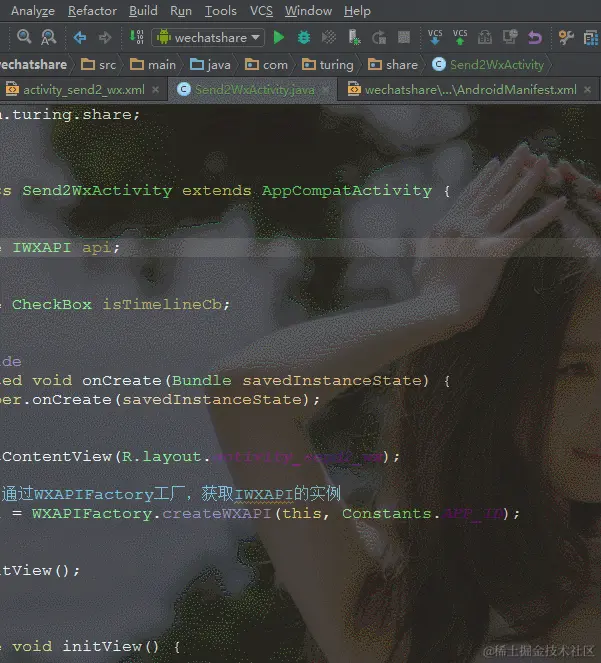The height and width of the screenshot is (663, 601).
Task: Open Settings with the wrench icon
Action: pyautogui.click(x=566, y=38)
